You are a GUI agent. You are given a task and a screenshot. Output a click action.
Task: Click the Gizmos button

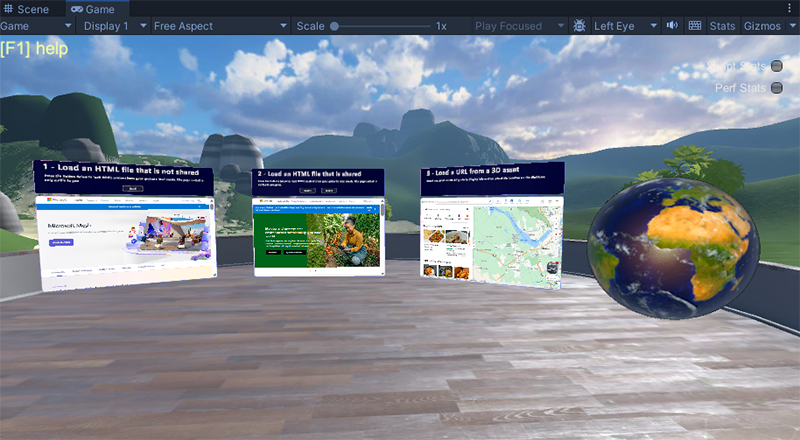pos(762,26)
